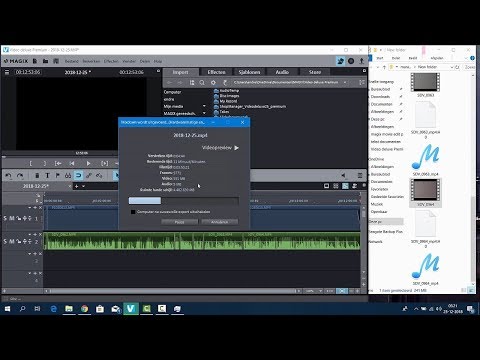Click the upload export arrow icon top right
This screenshot has width=480, height=360.
[x=362, y=61]
